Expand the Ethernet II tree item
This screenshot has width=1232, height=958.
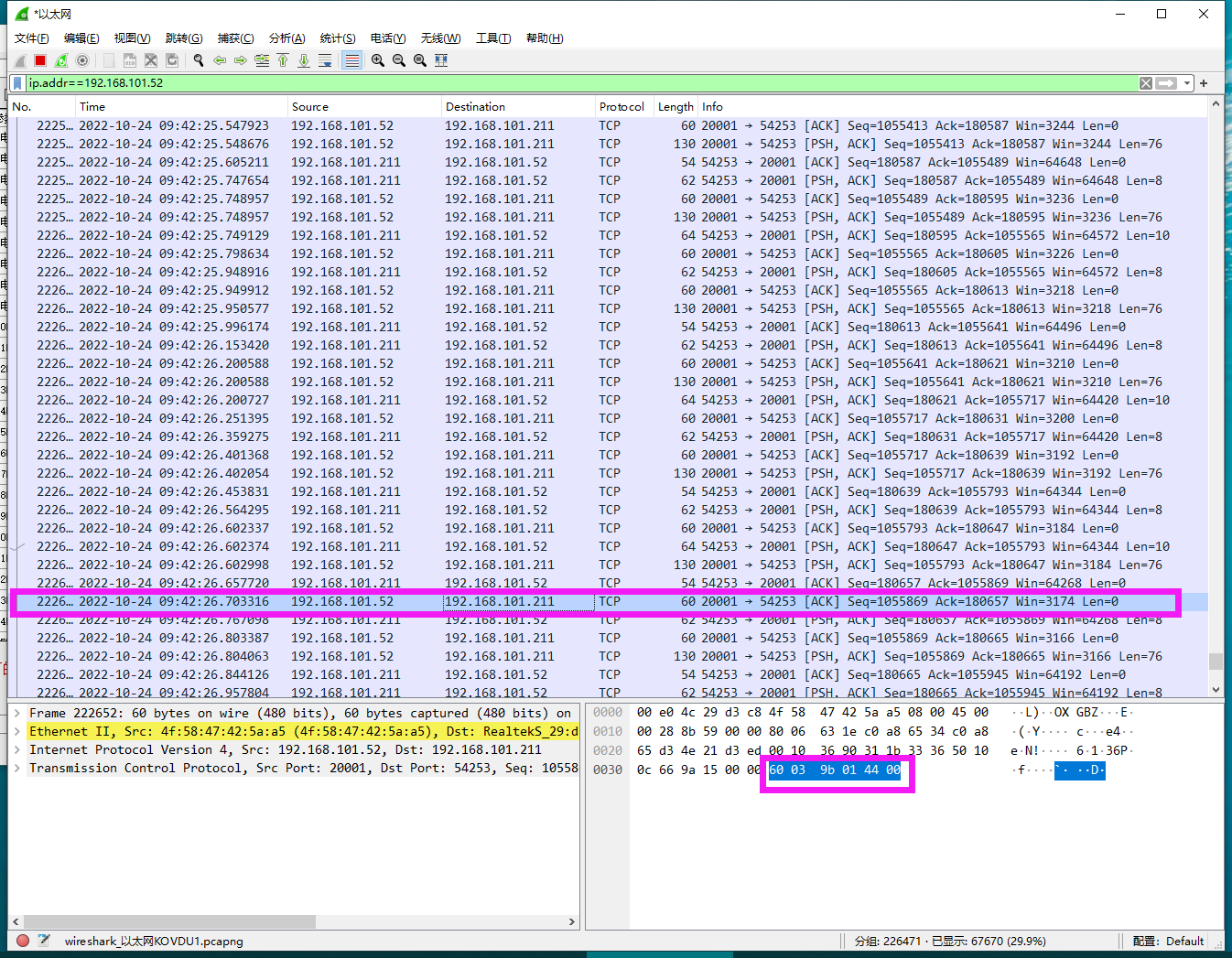pos(17,731)
